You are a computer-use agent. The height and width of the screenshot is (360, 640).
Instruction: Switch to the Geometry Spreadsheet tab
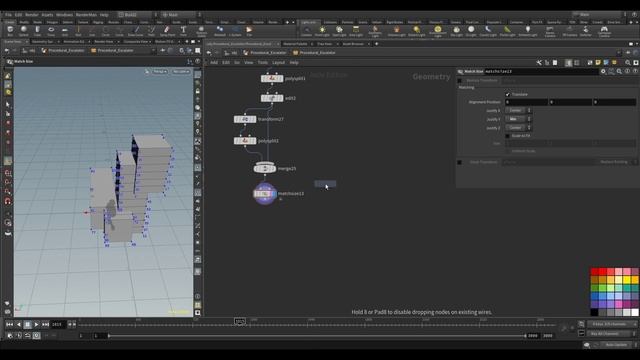tap(42, 42)
